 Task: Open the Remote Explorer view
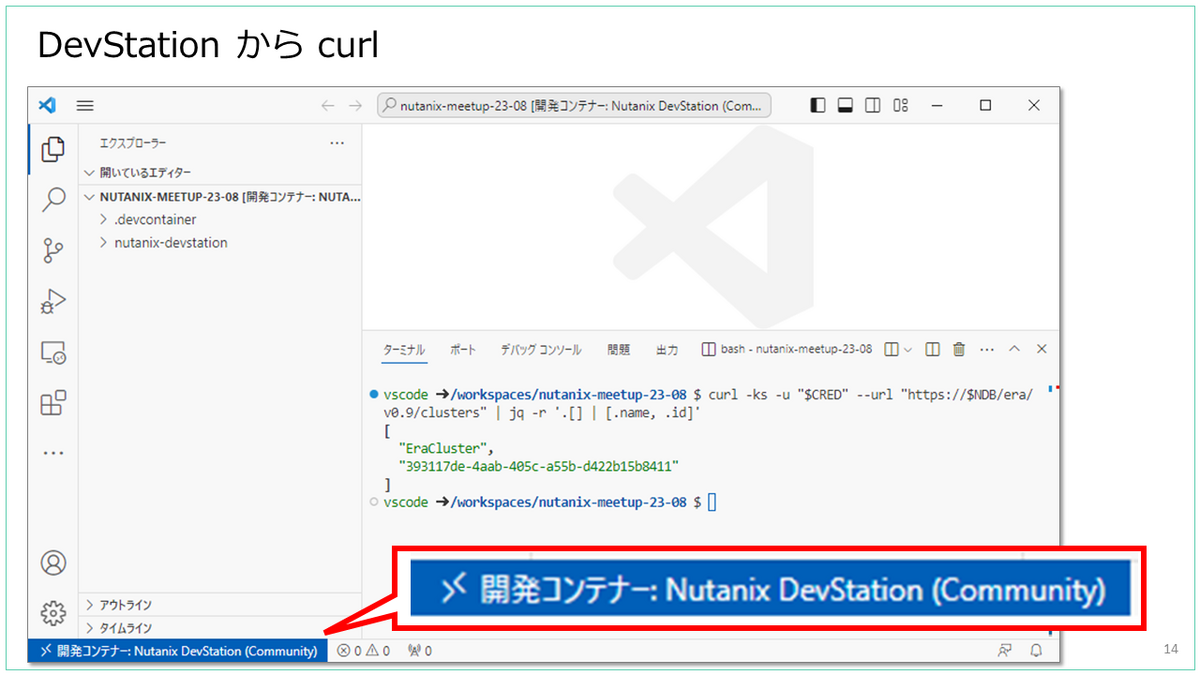point(52,352)
